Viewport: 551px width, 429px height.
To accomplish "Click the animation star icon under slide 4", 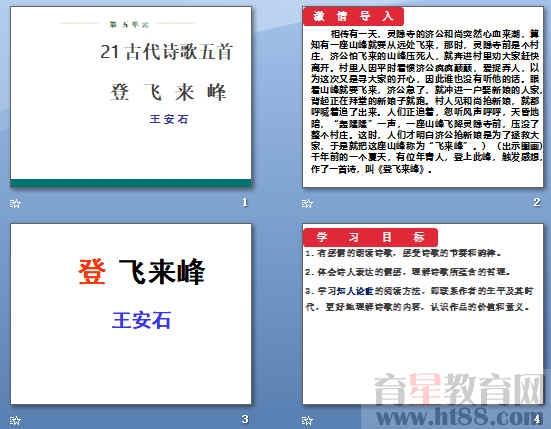I will pos(307,420).
